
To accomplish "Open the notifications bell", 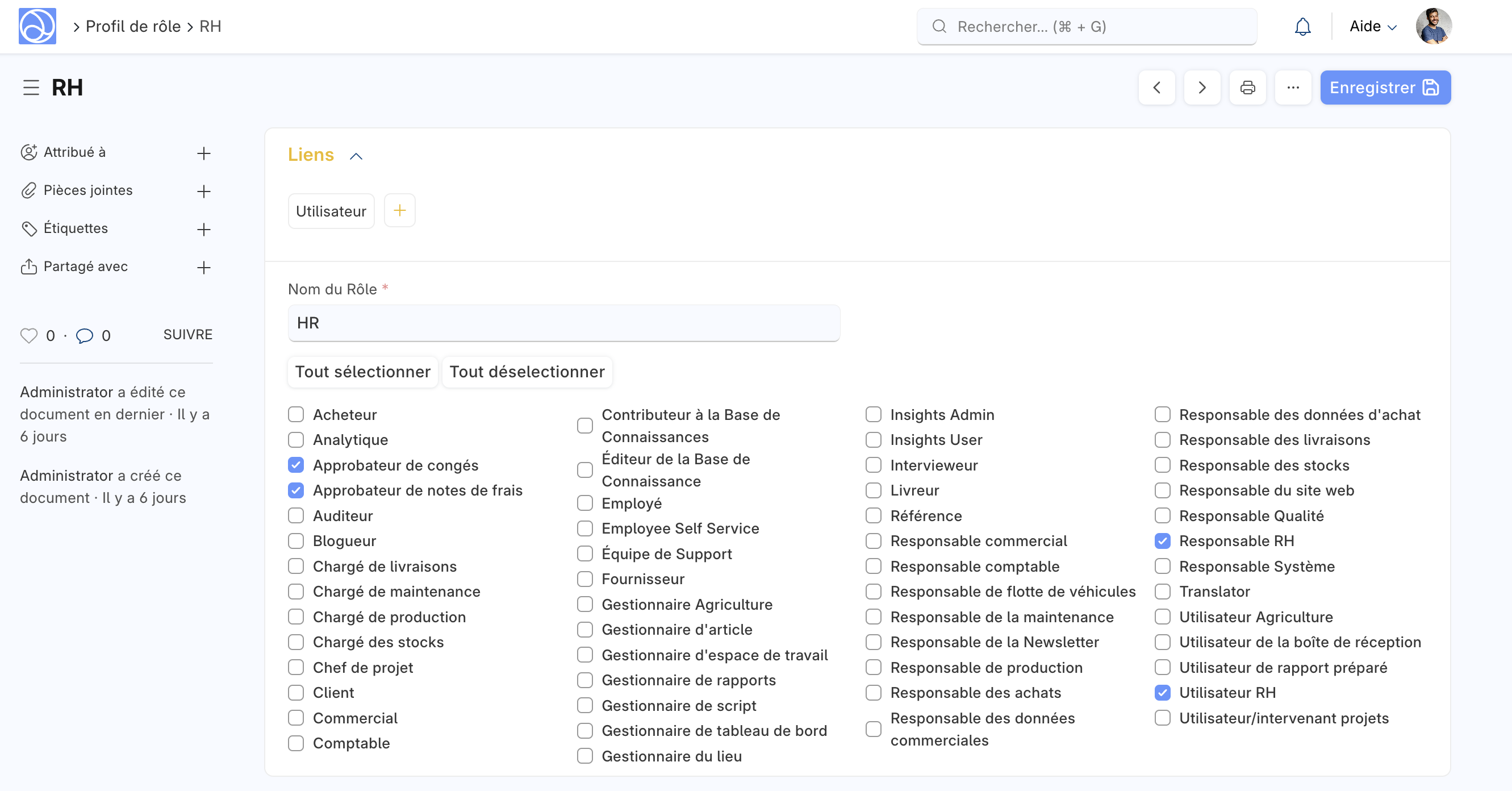I will (x=1302, y=27).
